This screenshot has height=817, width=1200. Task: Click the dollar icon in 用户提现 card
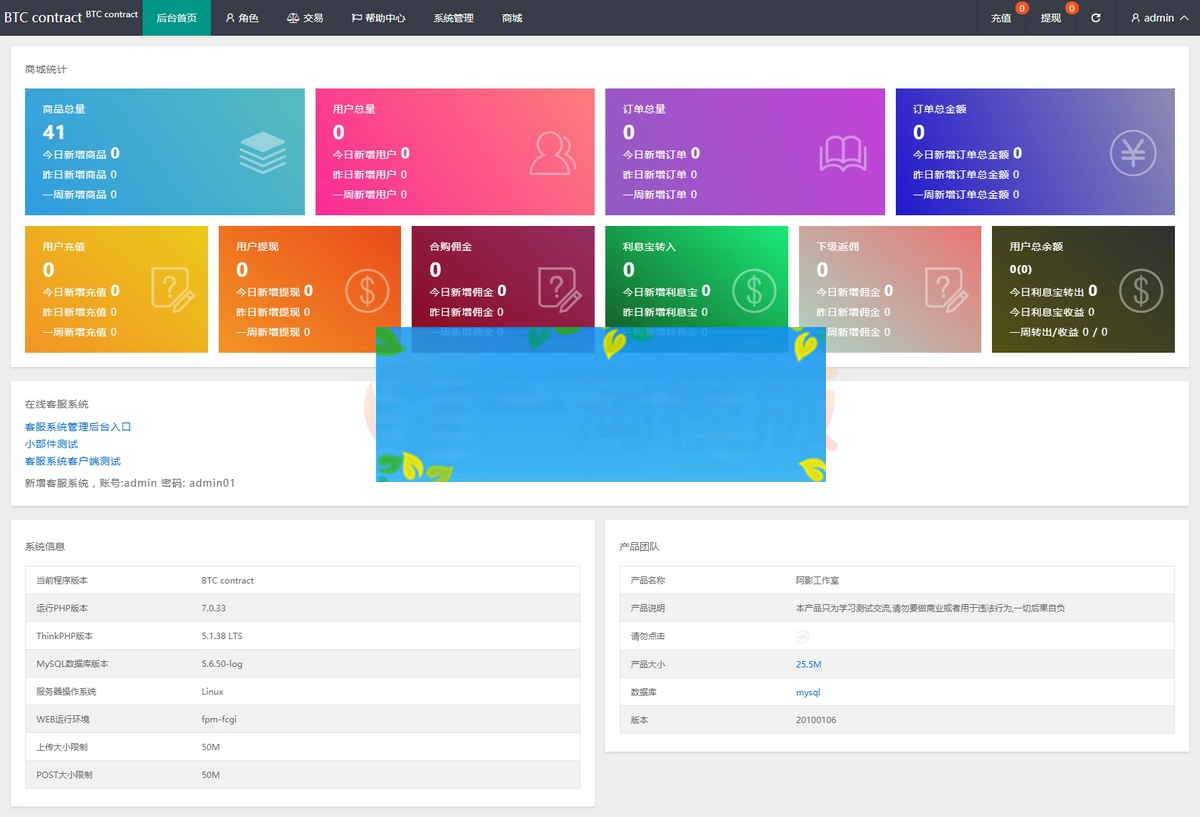pyautogui.click(x=367, y=290)
